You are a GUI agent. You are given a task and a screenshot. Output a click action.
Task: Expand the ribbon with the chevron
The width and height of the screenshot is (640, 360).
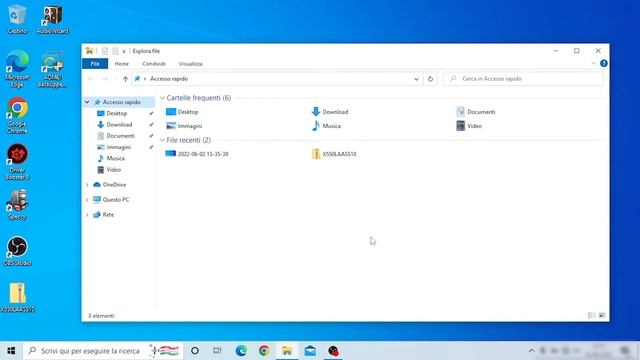click(x=593, y=64)
